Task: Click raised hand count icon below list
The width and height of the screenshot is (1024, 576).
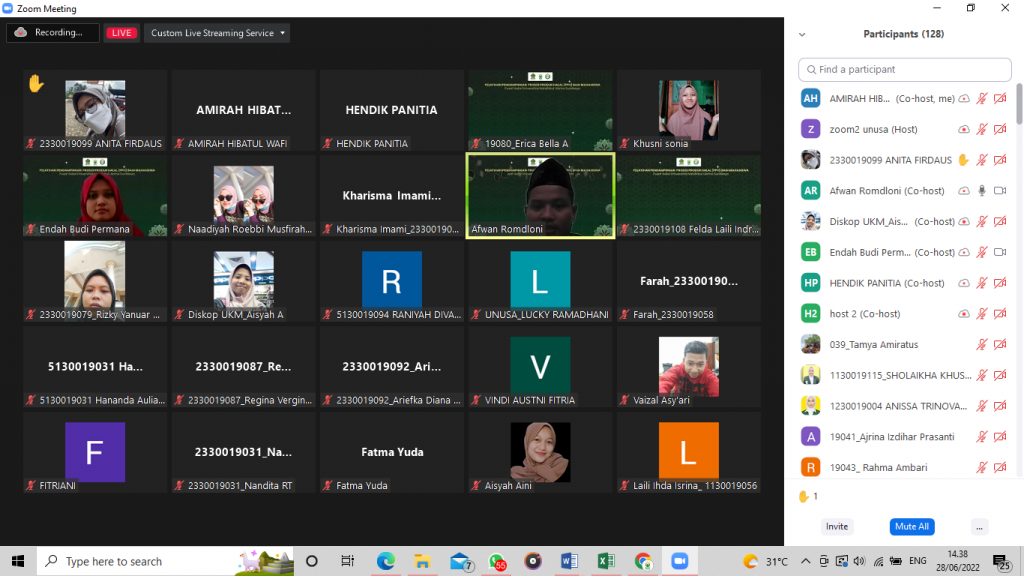Action: (x=804, y=496)
